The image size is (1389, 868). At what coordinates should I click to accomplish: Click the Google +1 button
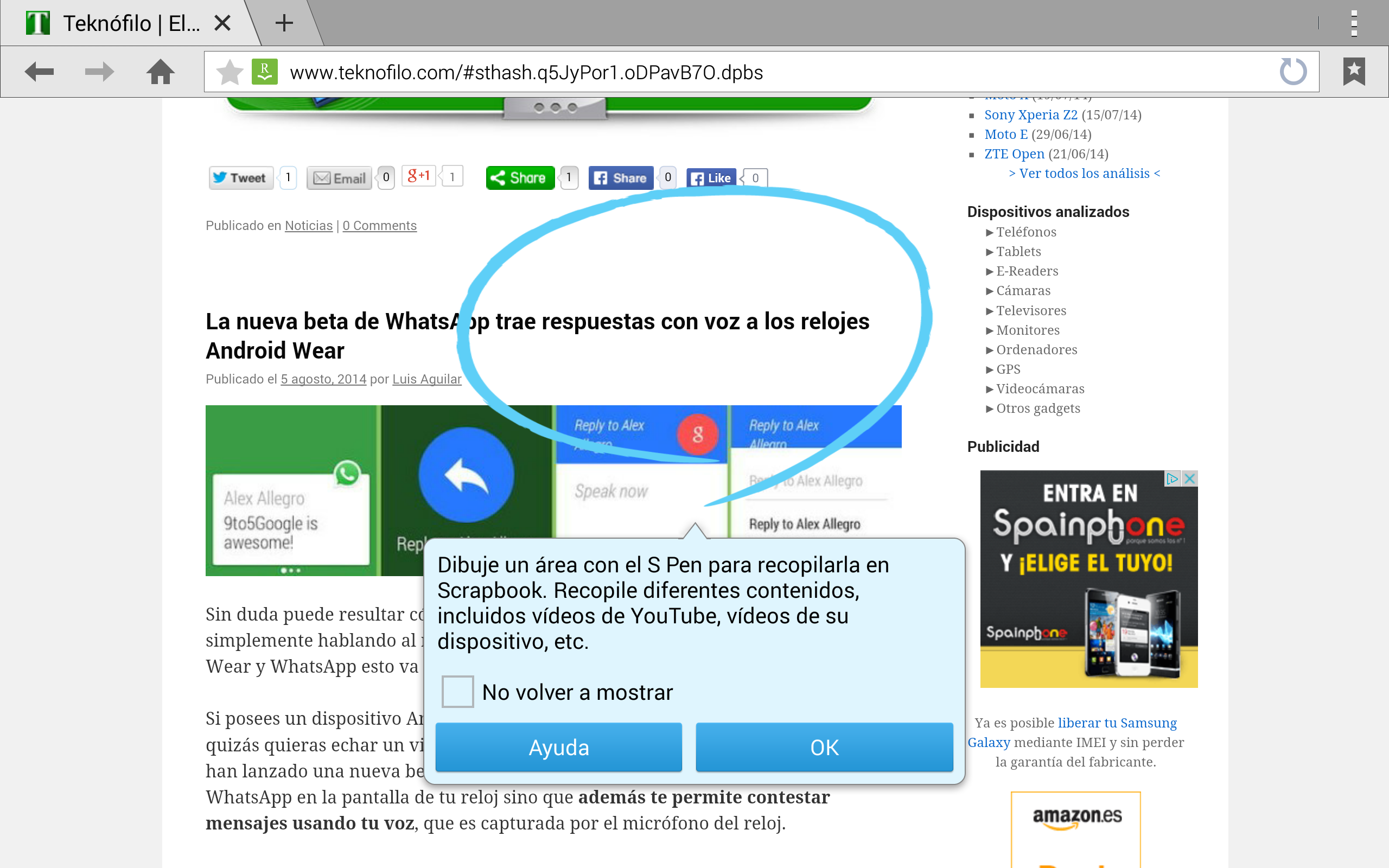coord(418,176)
